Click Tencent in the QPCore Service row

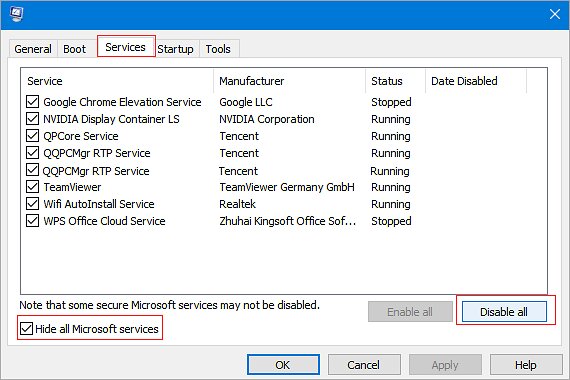click(239, 136)
